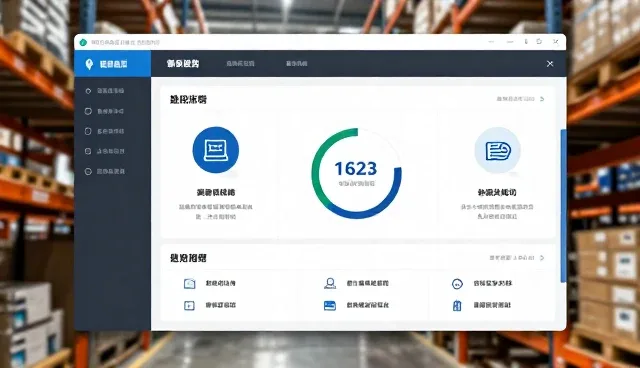Screen dimensions: 640x368
Task: Click the restore-window icon in the title bar
Action: pos(539,42)
